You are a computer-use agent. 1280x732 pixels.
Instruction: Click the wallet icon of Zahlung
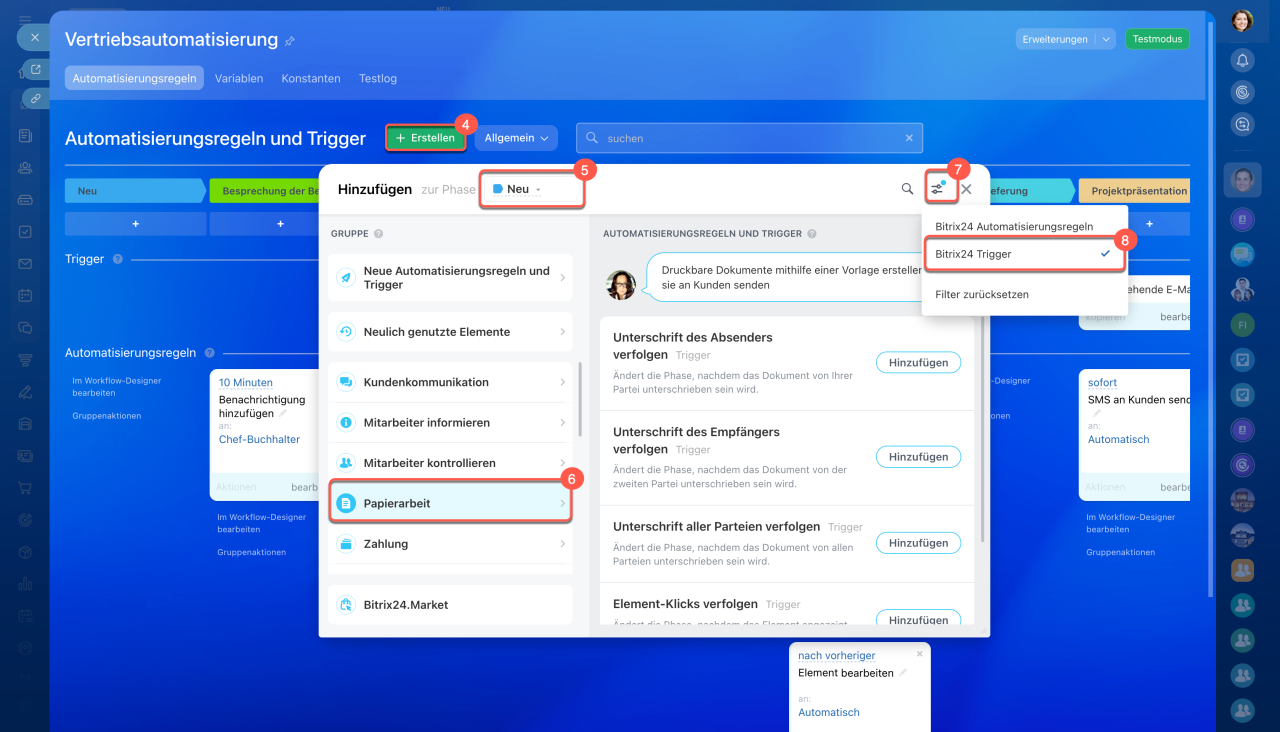pos(345,544)
